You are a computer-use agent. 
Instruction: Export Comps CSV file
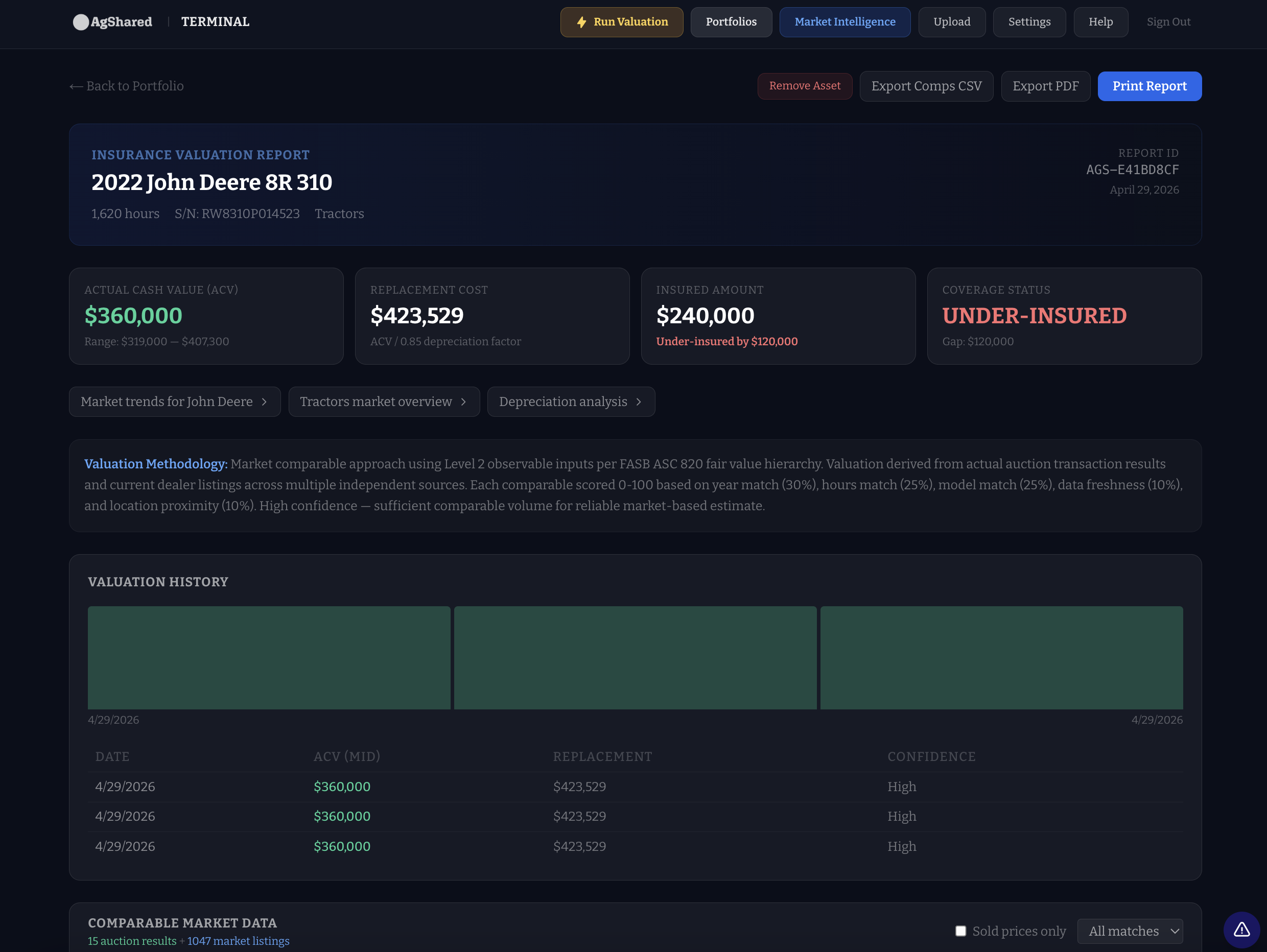click(x=926, y=86)
